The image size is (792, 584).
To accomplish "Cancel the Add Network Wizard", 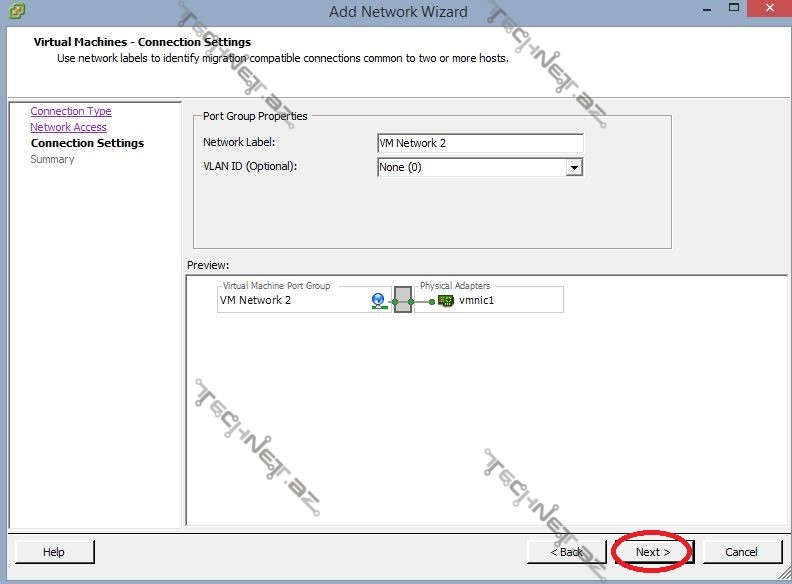I will [x=741, y=552].
